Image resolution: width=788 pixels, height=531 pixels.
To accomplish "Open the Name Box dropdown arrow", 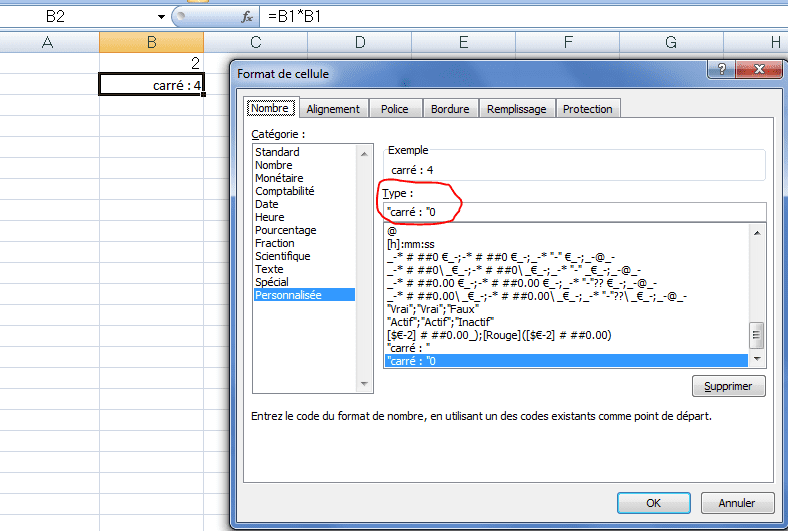I will [161, 17].
